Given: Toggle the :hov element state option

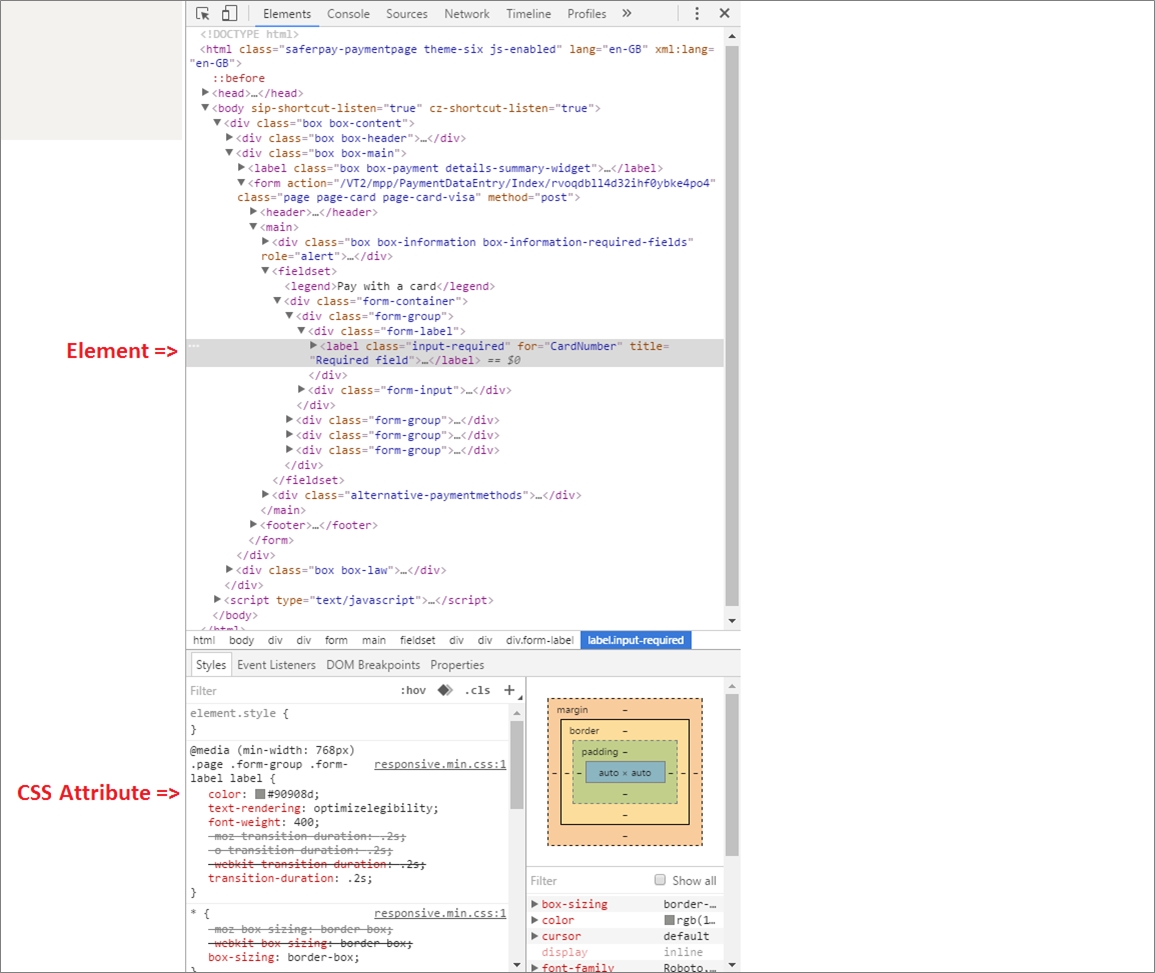Looking at the screenshot, I should pyautogui.click(x=412, y=690).
